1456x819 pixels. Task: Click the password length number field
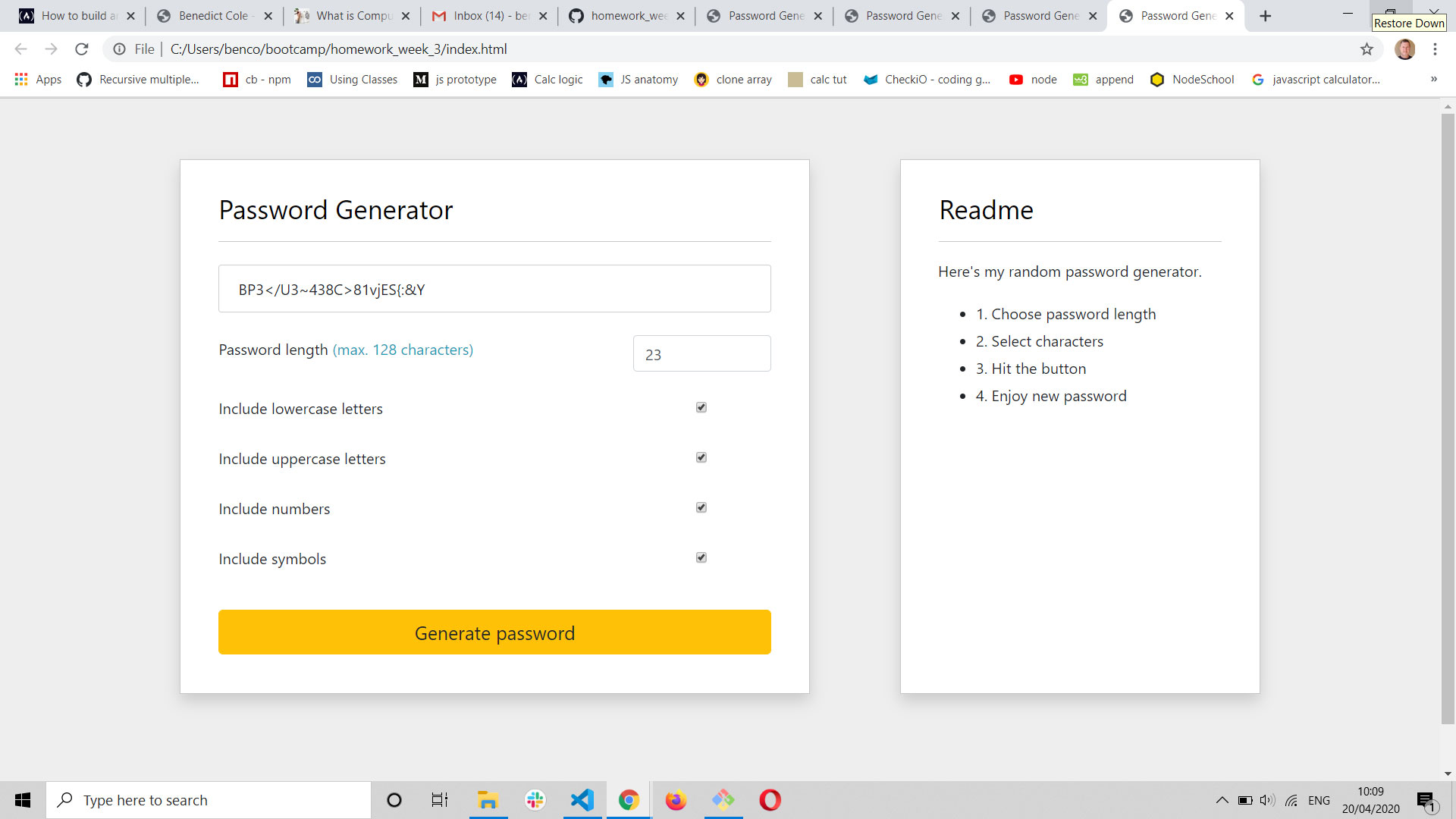(x=701, y=354)
